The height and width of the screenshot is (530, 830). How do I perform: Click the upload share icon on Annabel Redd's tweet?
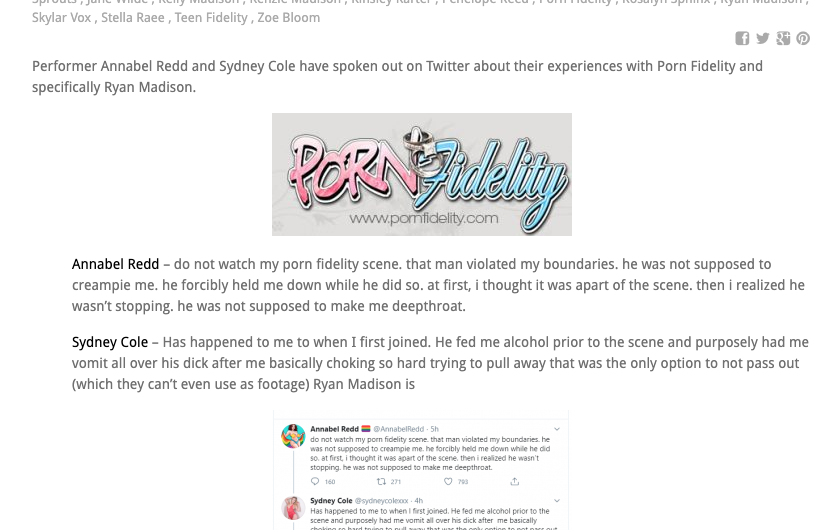click(x=515, y=481)
